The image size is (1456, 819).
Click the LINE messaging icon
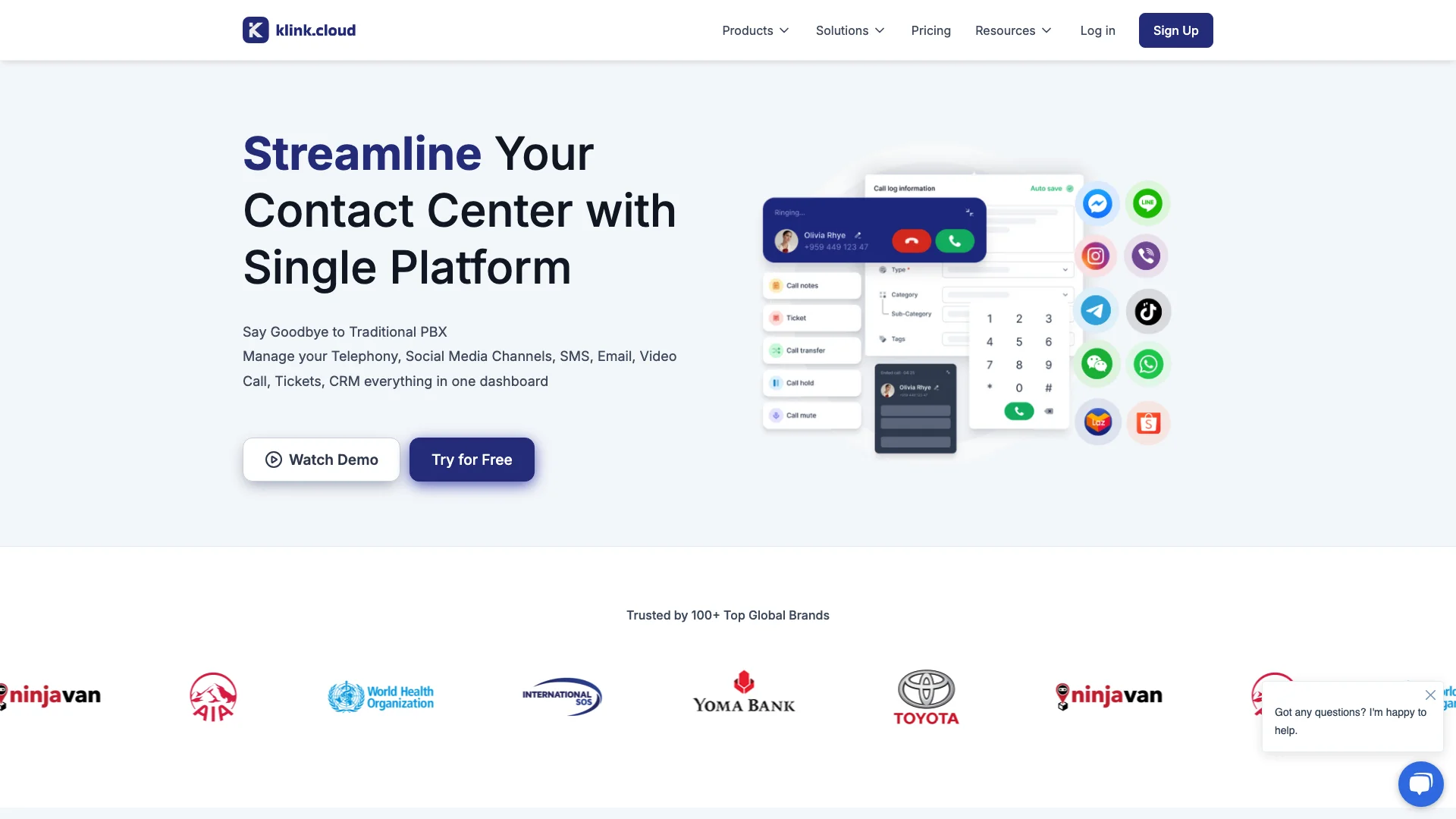(x=1147, y=202)
